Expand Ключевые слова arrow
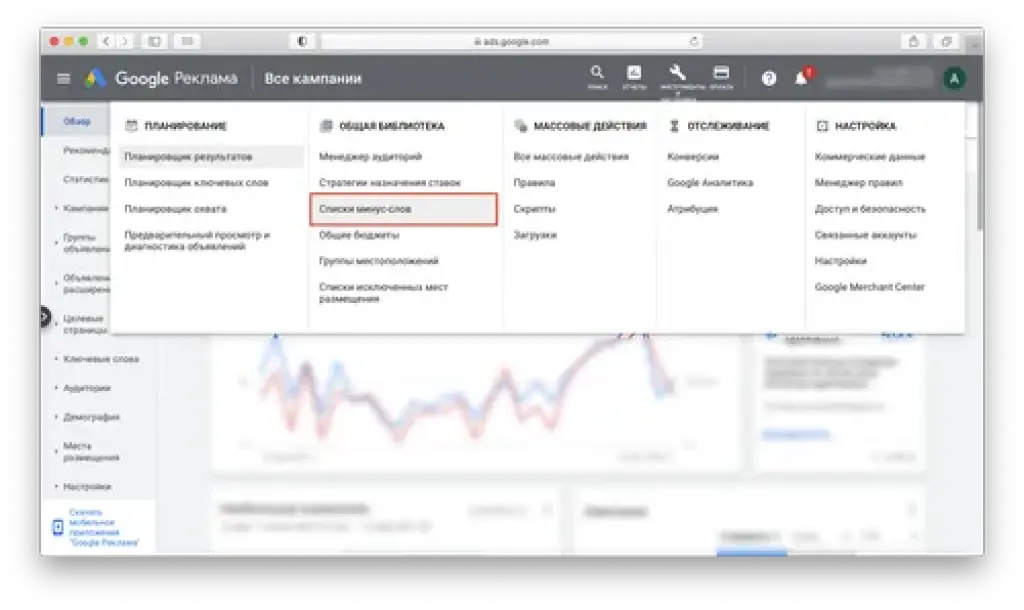The height and width of the screenshot is (610, 1024). 56,359
